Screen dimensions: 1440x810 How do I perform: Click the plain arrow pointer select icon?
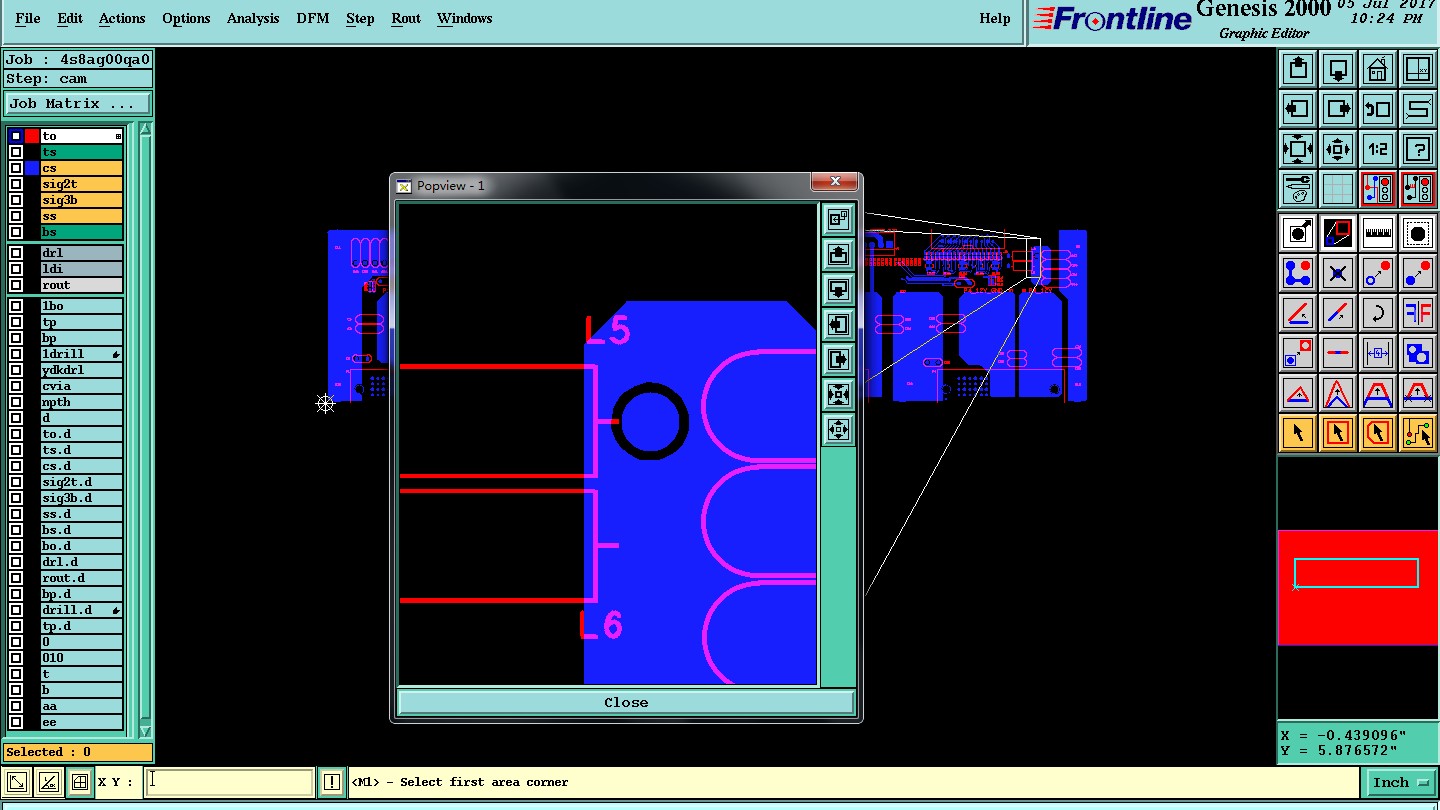pyautogui.click(x=1298, y=433)
